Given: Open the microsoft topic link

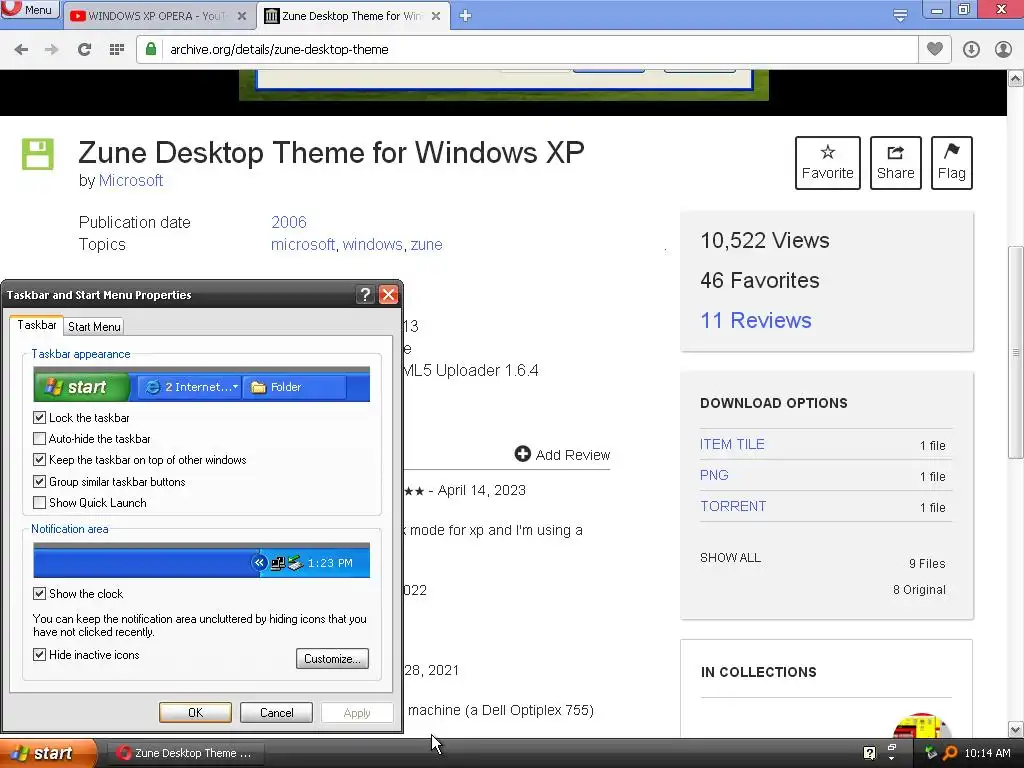Looking at the screenshot, I should 303,244.
